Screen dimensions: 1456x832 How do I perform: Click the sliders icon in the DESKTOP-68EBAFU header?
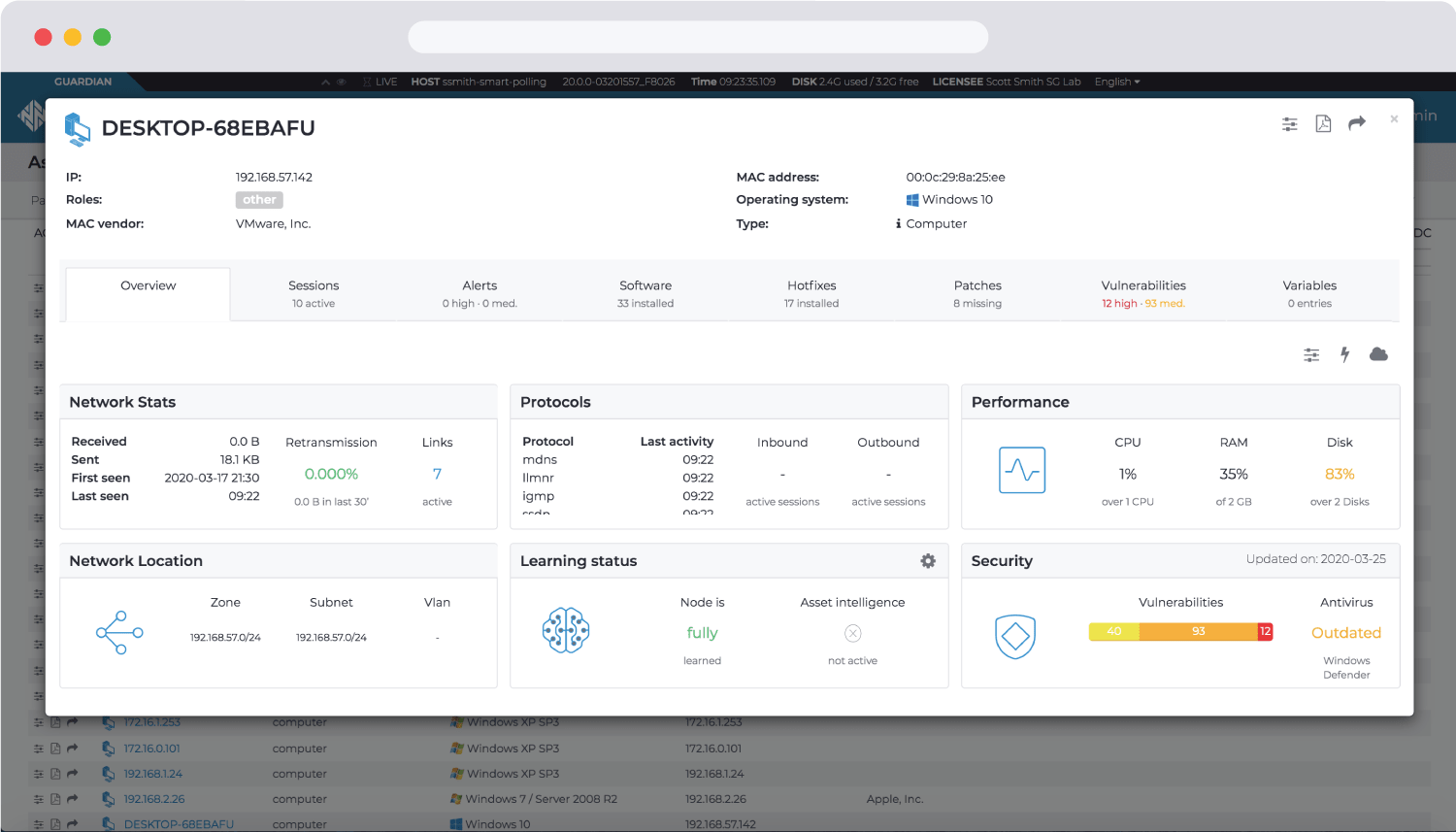click(x=1289, y=123)
